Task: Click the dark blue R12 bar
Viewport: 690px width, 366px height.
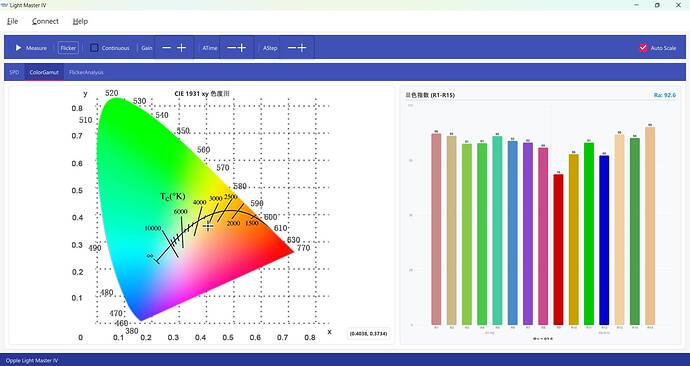Action: coord(604,240)
